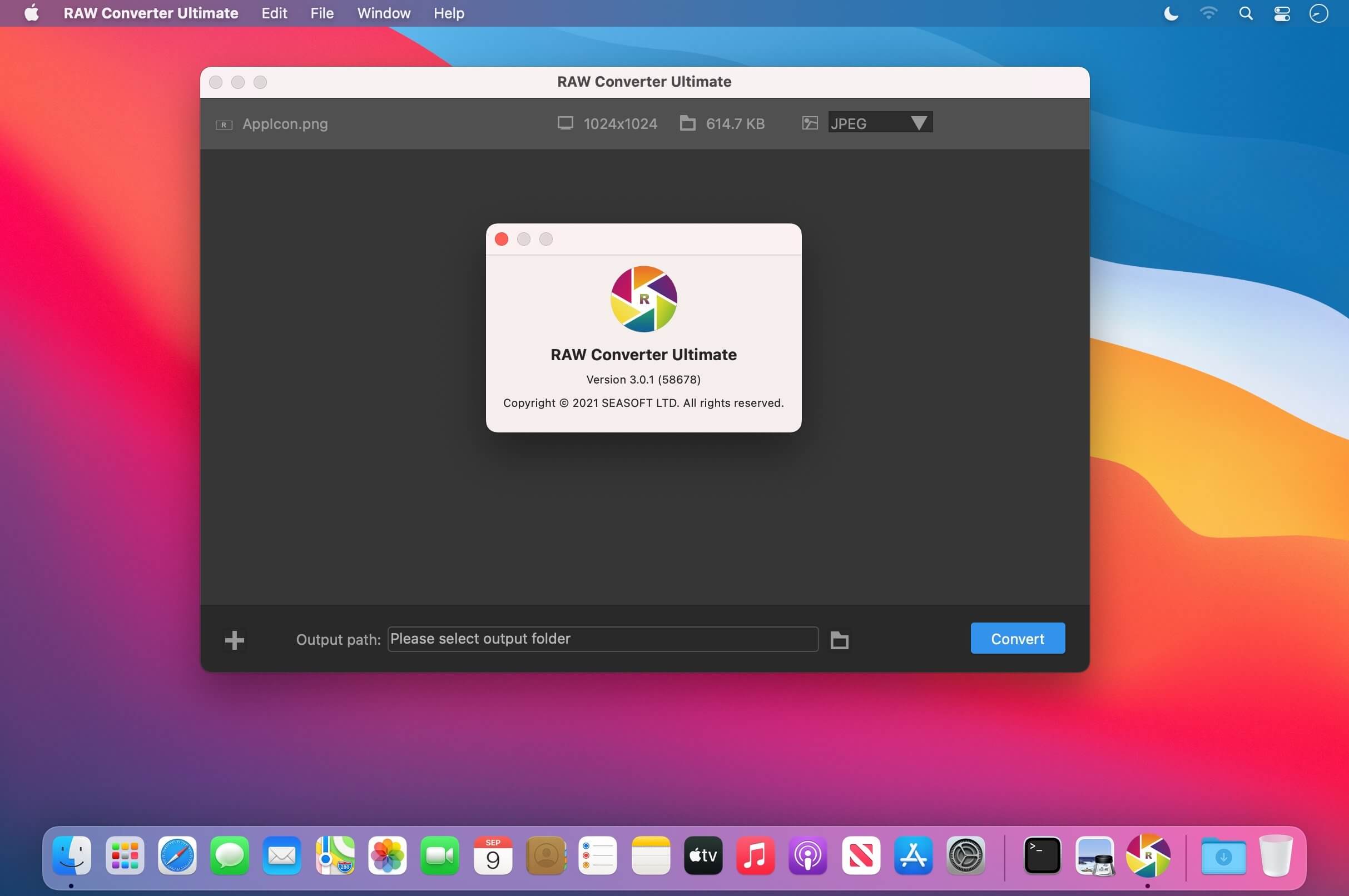Open the Help menu
1349x896 pixels.
click(449, 13)
